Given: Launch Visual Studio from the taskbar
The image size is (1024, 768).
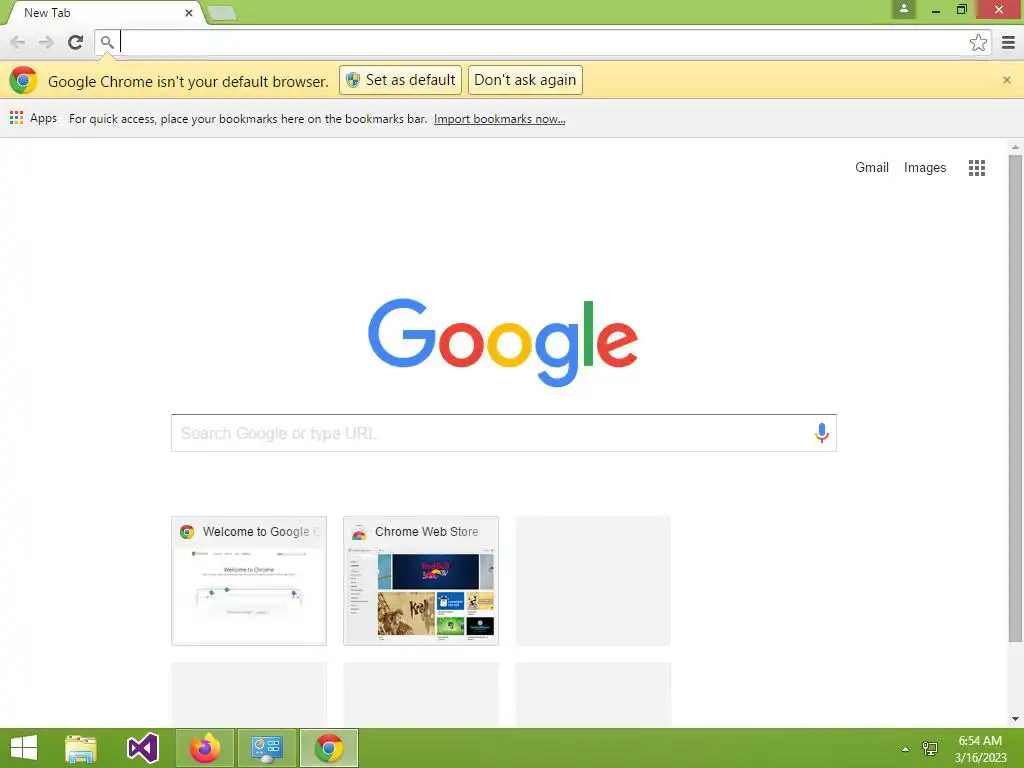Looking at the screenshot, I should [x=143, y=748].
